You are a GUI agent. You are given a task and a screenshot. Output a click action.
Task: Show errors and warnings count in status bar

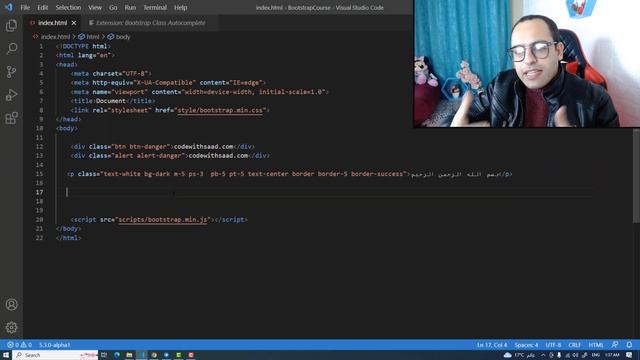19,345
